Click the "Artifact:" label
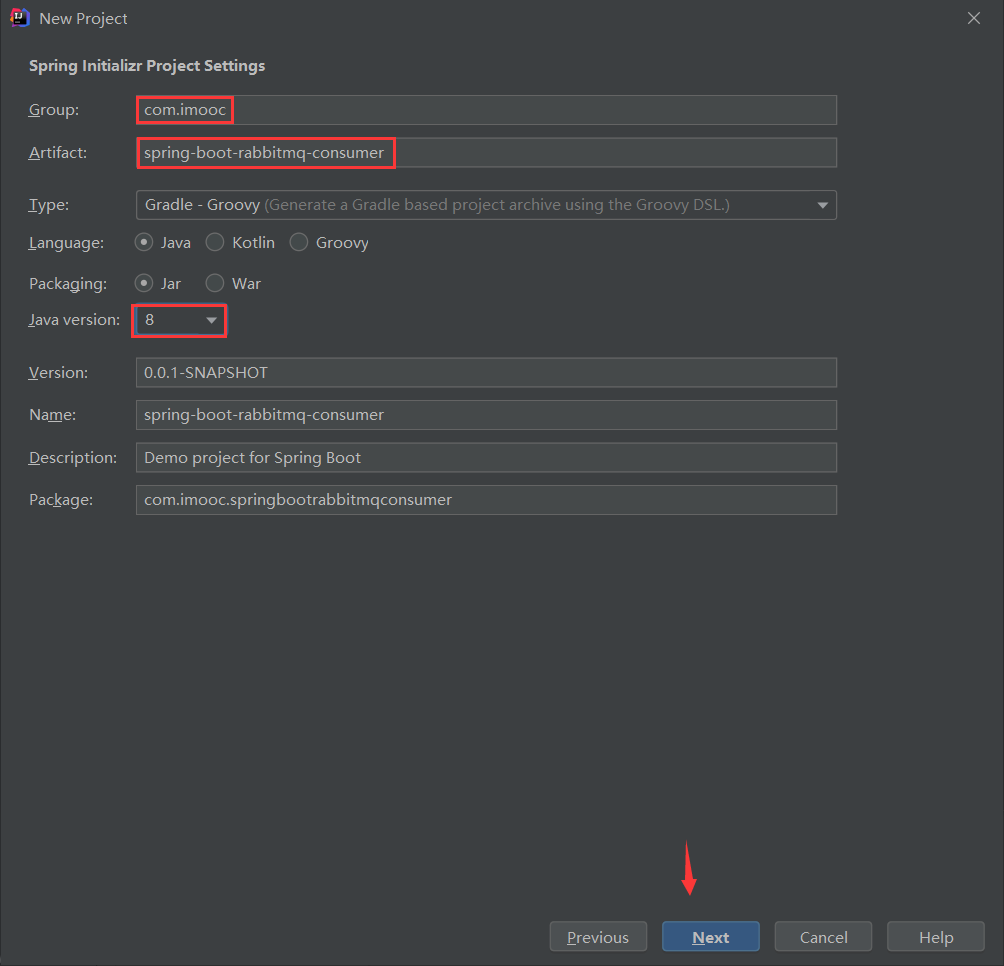The width and height of the screenshot is (1004, 966). (58, 153)
